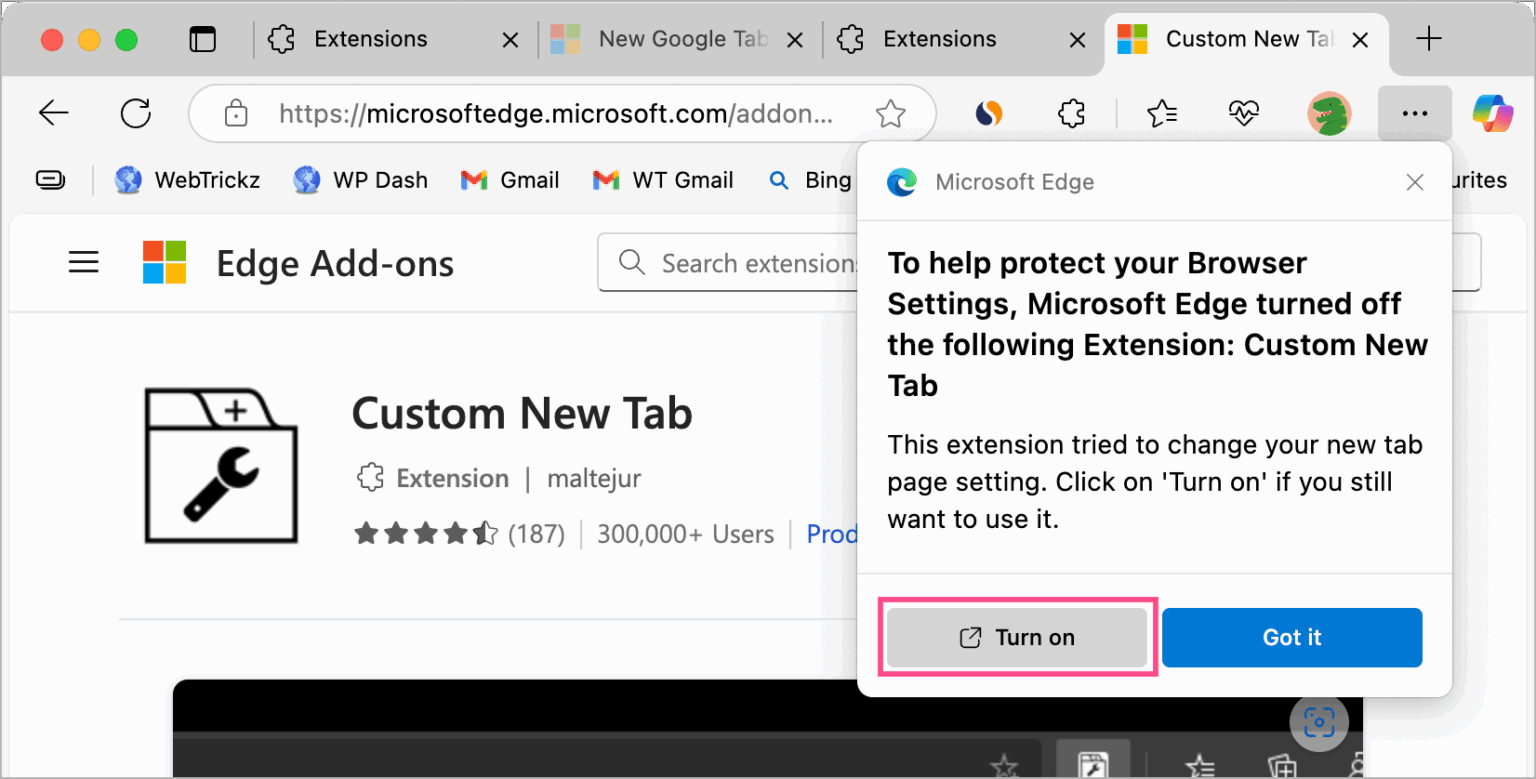
Task: Launch the visual search circle icon
Action: click(x=1319, y=722)
